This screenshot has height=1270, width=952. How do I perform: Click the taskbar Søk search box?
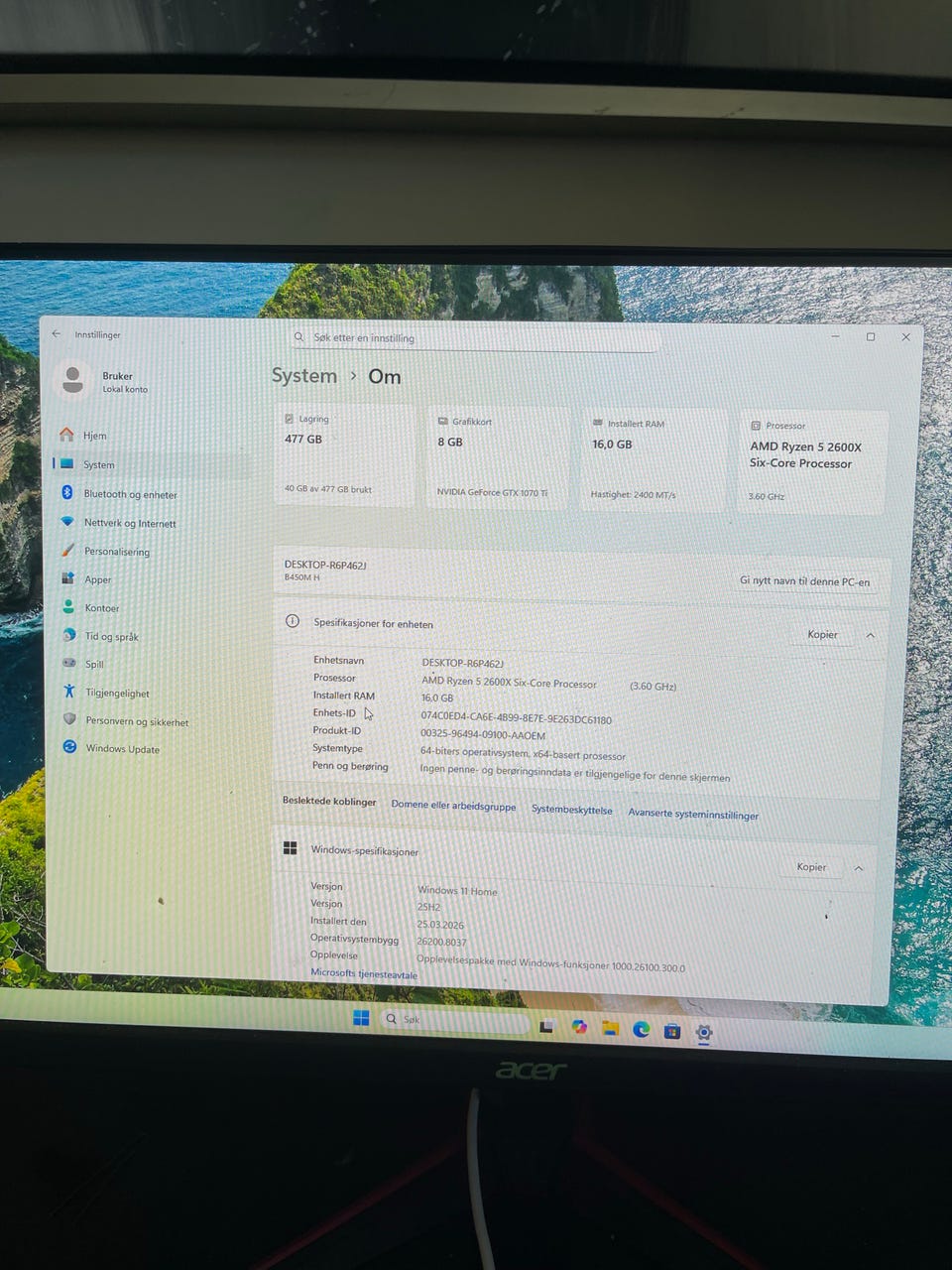tap(453, 1020)
